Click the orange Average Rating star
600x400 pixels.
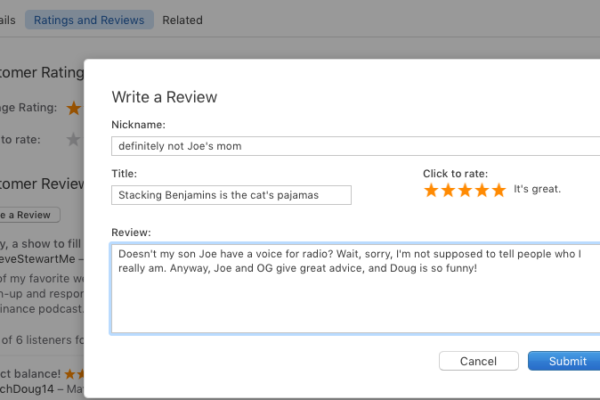[x=73, y=108]
